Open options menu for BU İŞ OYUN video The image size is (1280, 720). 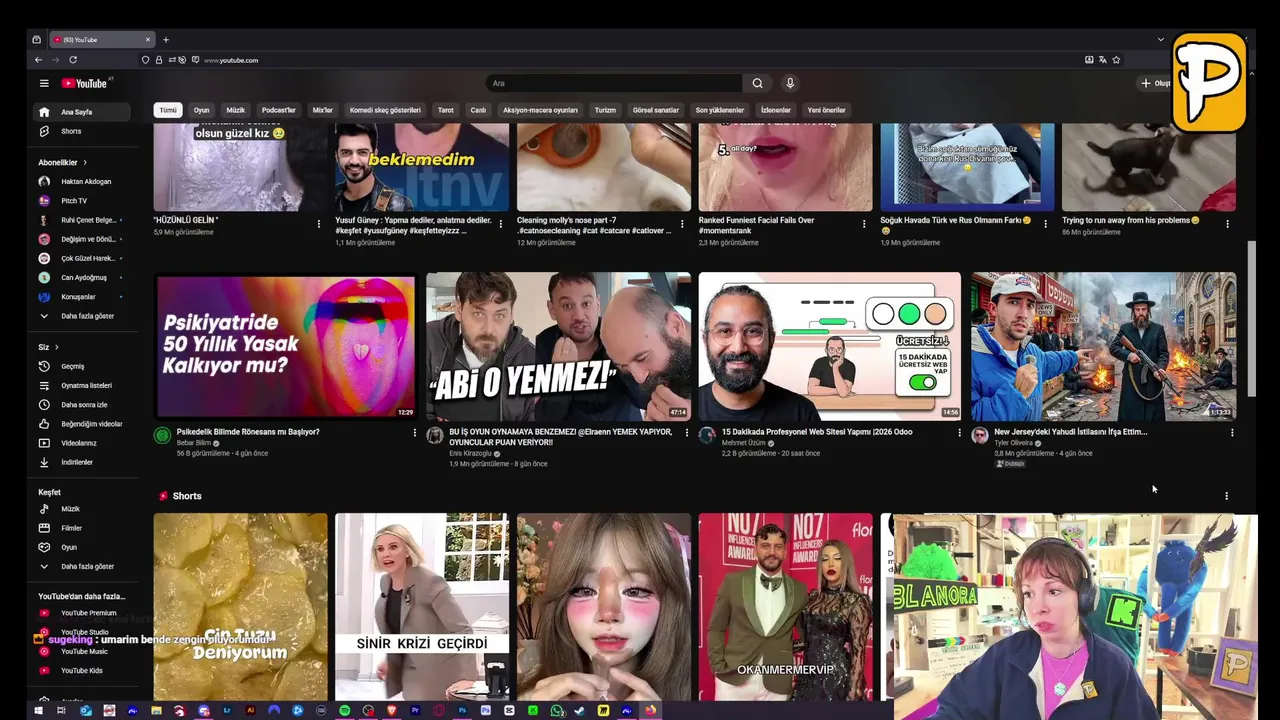tap(687, 433)
